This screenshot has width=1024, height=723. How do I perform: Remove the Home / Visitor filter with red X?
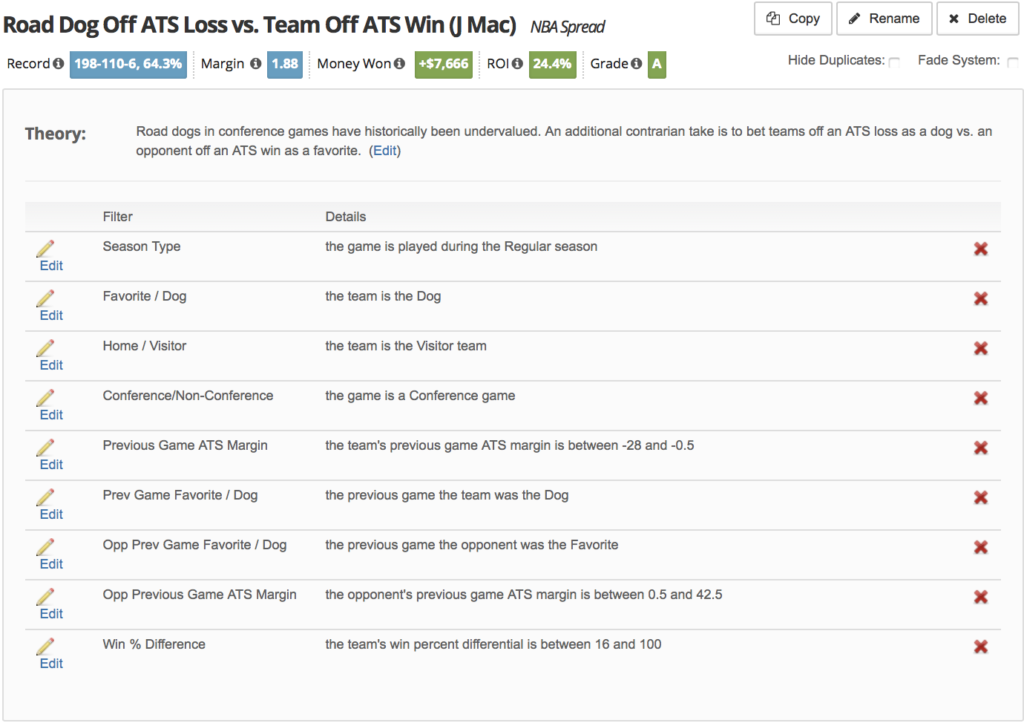(980, 348)
